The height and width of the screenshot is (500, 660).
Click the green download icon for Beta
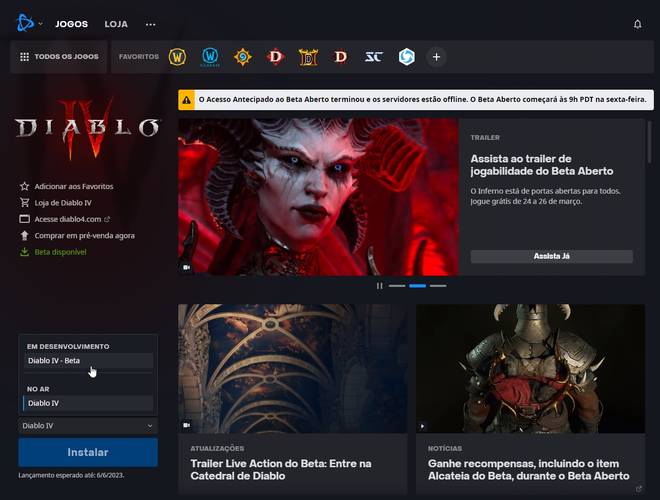tap(24, 252)
